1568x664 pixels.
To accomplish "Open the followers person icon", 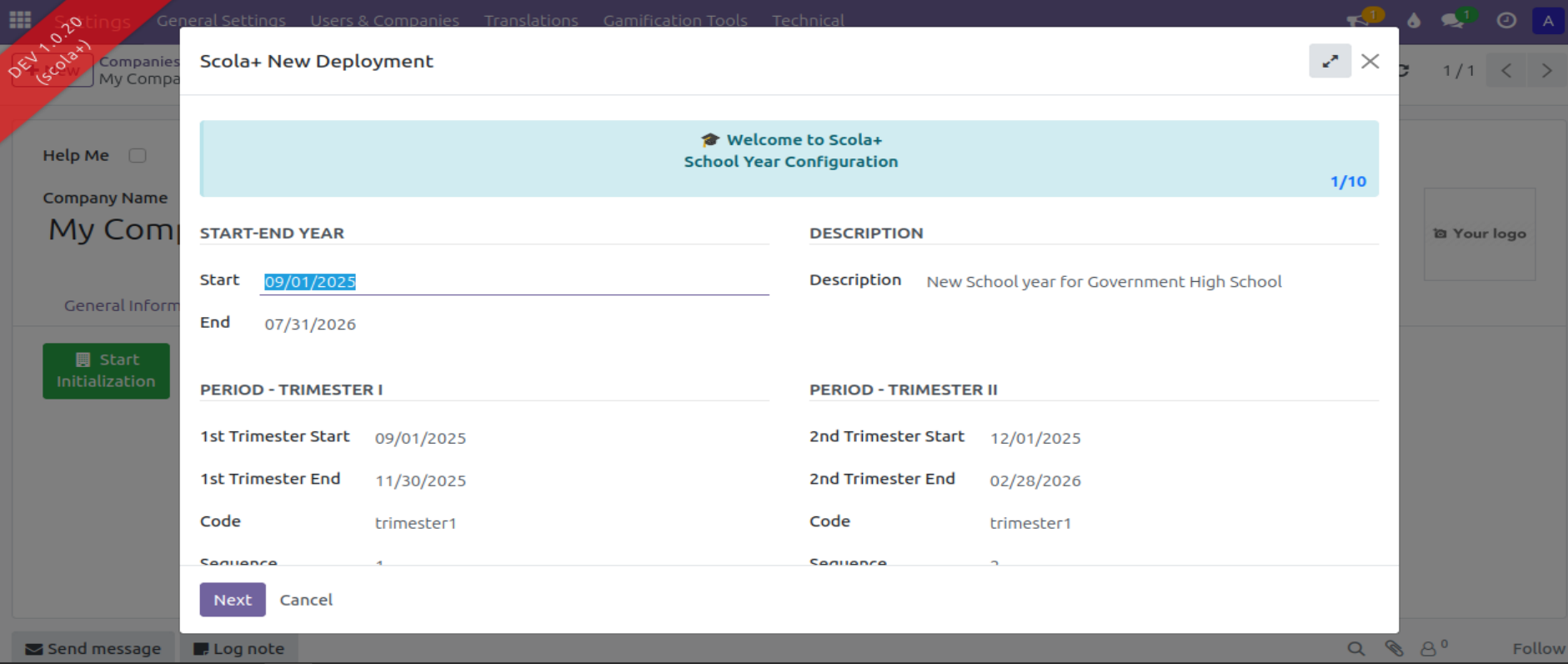I will tap(1430, 648).
